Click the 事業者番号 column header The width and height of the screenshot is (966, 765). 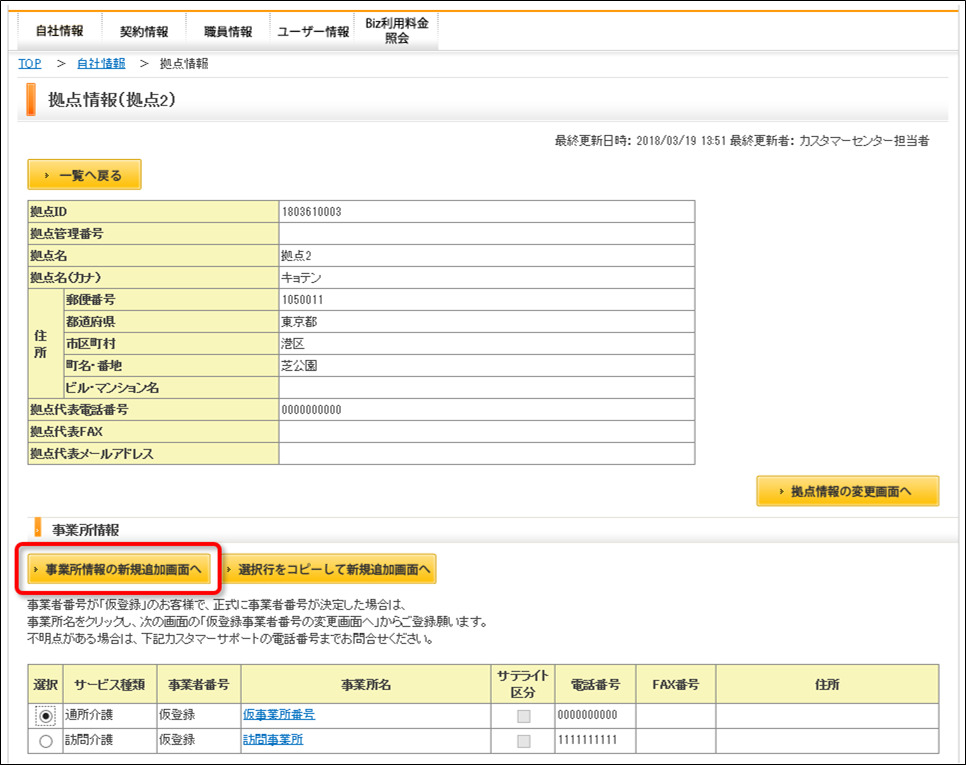[199, 684]
